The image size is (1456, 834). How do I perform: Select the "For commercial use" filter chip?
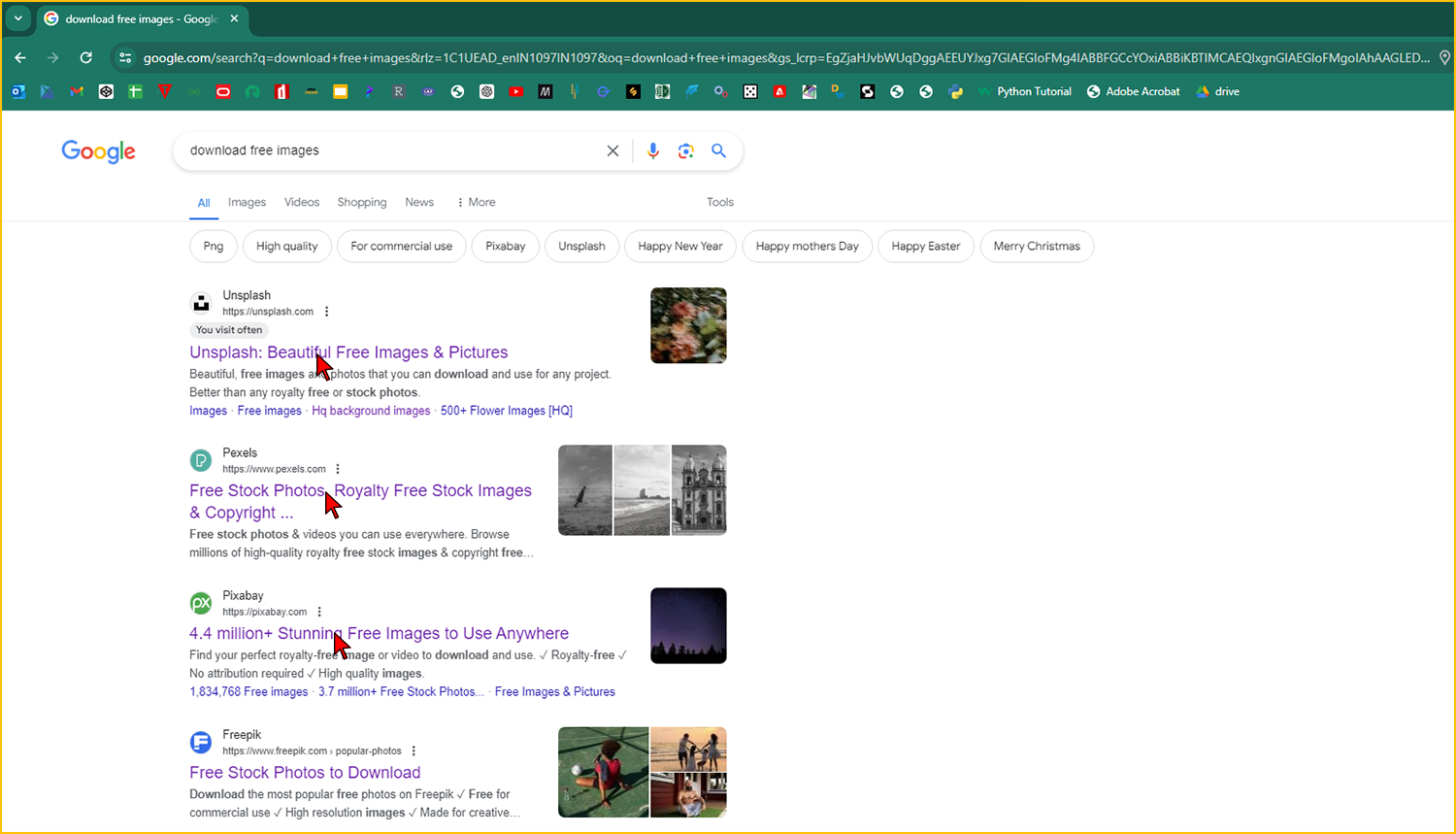[x=401, y=247]
